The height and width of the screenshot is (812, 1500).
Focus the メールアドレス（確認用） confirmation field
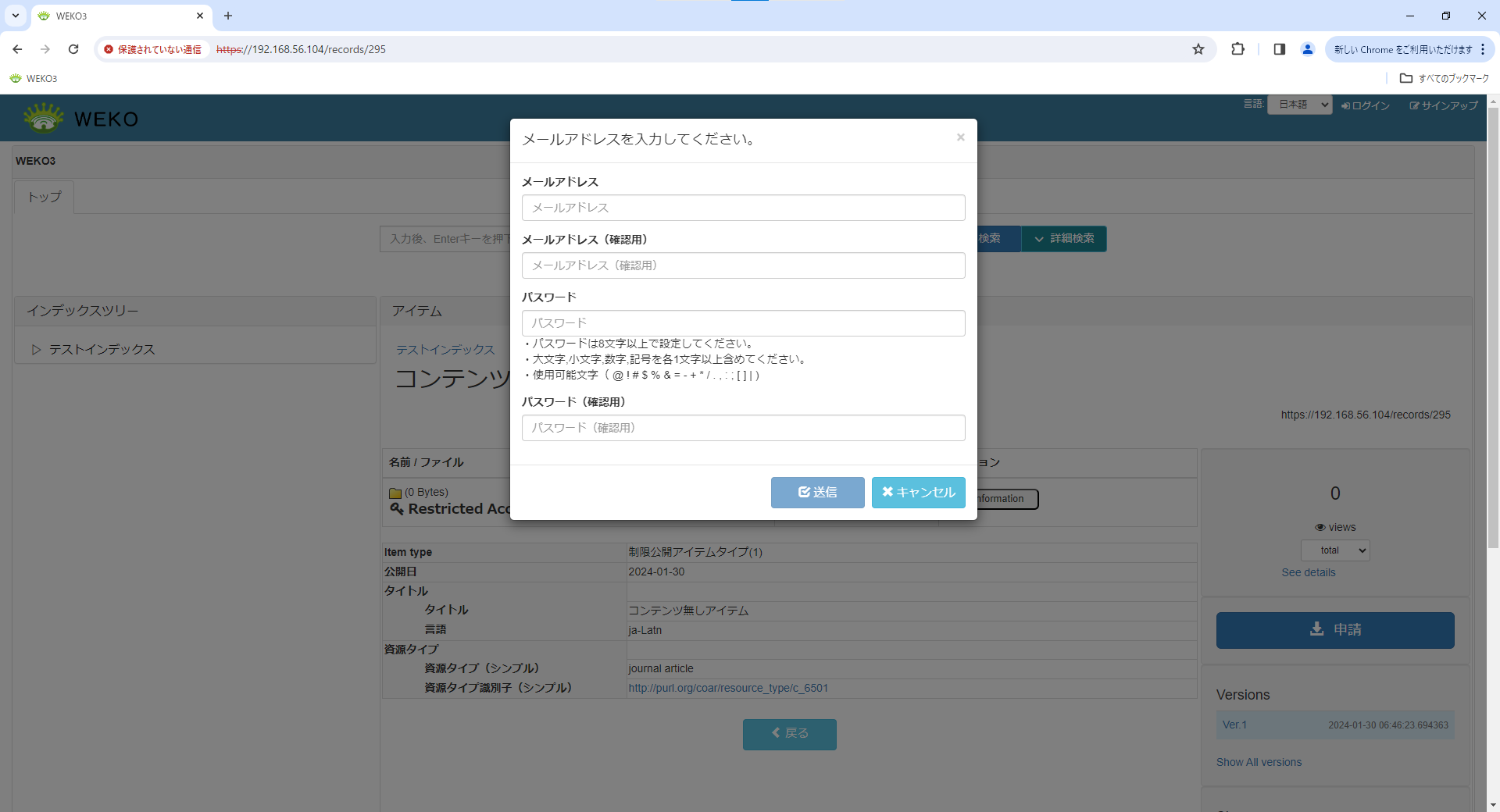743,265
